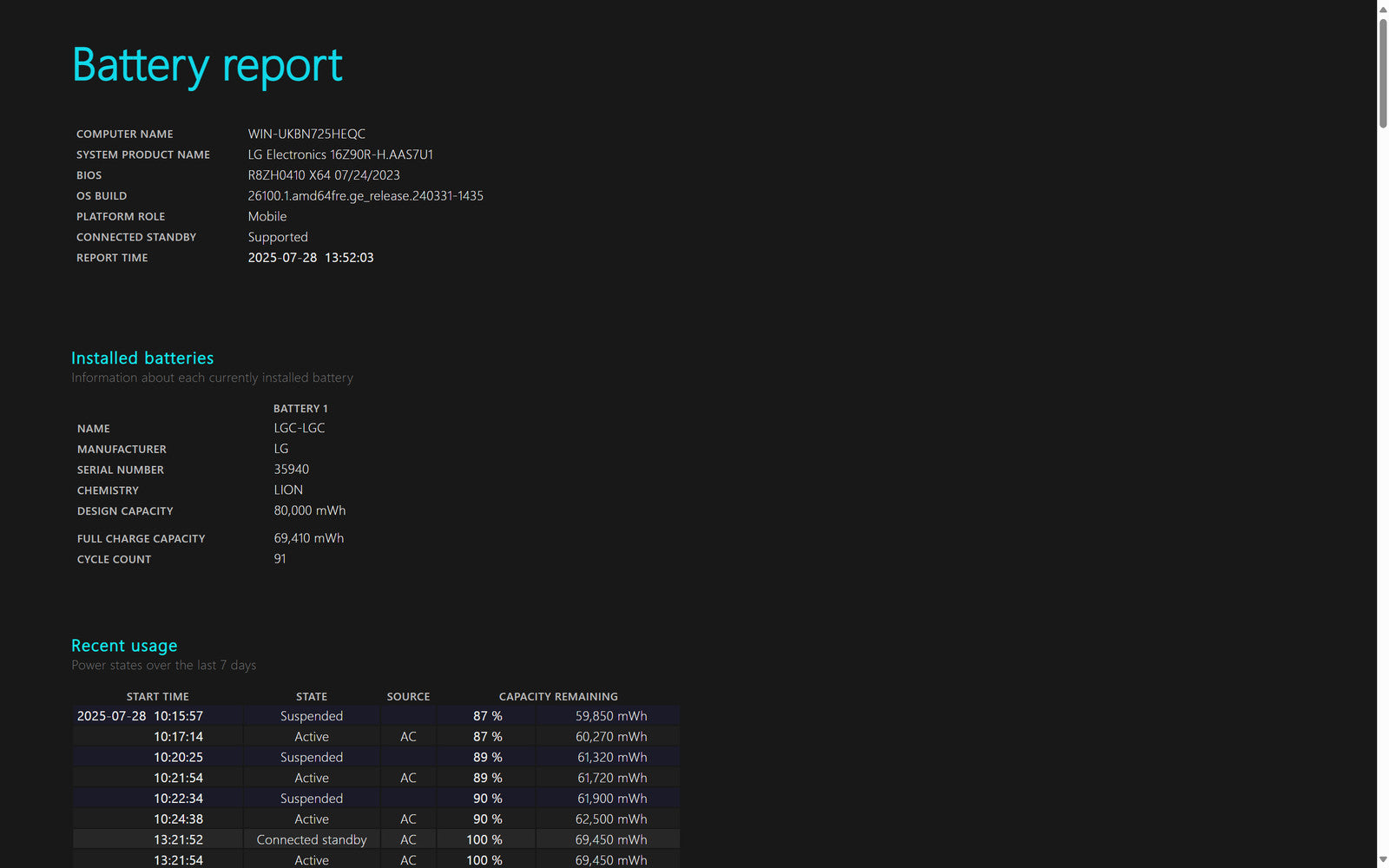Click the BIOS version value
The width and height of the screenshot is (1389, 868).
click(324, 175)
